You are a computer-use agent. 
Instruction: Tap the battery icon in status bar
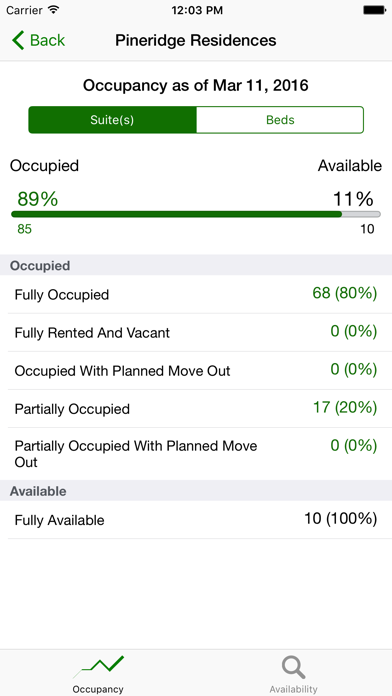point(374,10)
